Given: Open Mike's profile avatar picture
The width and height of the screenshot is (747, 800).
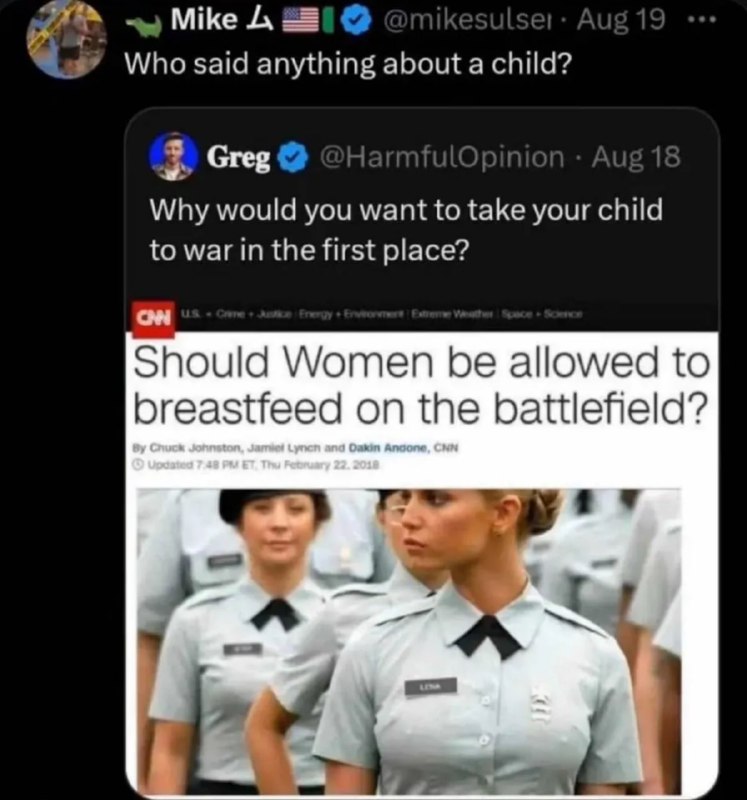Looking at the screenshot, I should pyautogui.click(x=67, y=39).
